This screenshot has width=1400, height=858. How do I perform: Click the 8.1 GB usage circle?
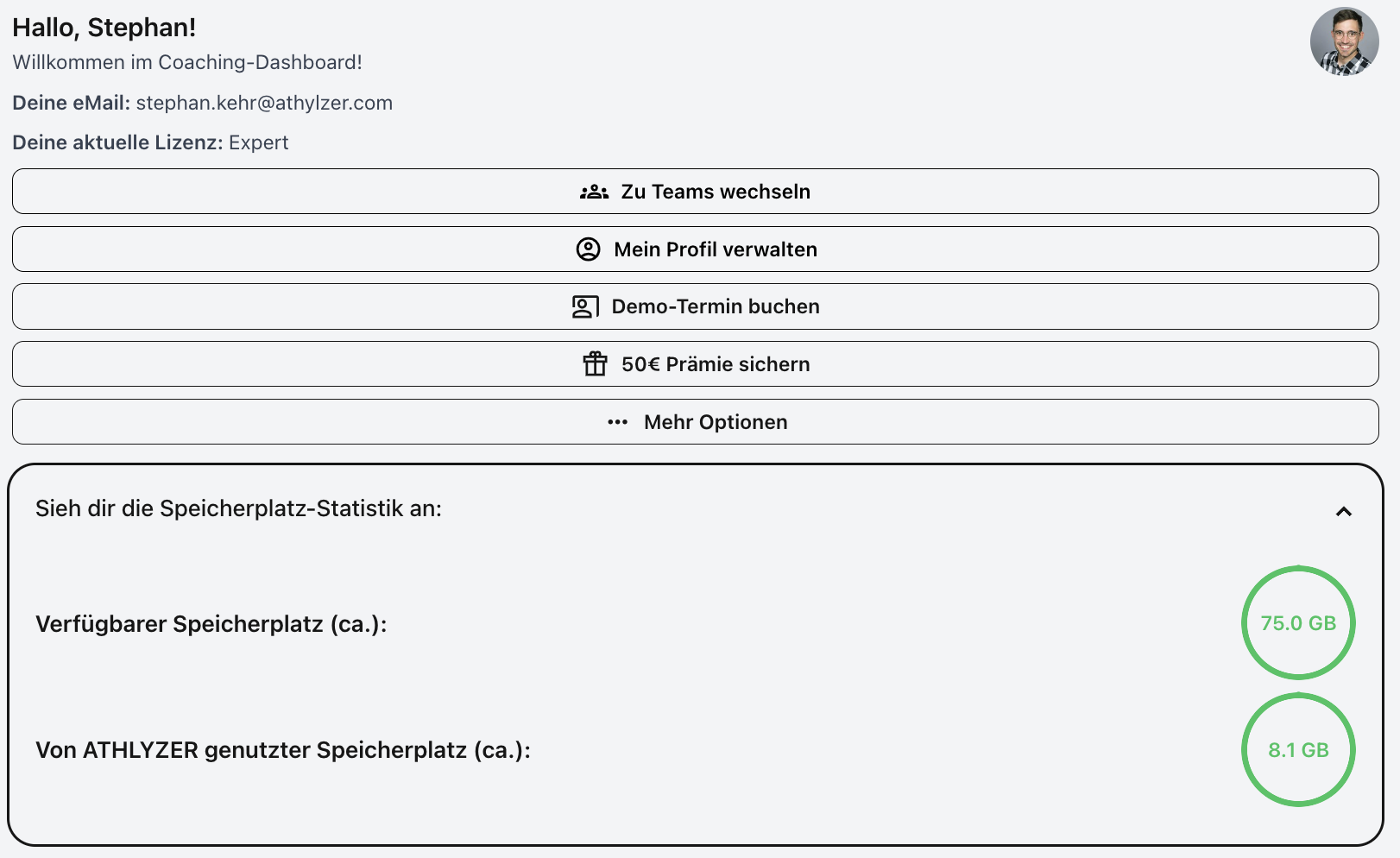coord(1297,750)
